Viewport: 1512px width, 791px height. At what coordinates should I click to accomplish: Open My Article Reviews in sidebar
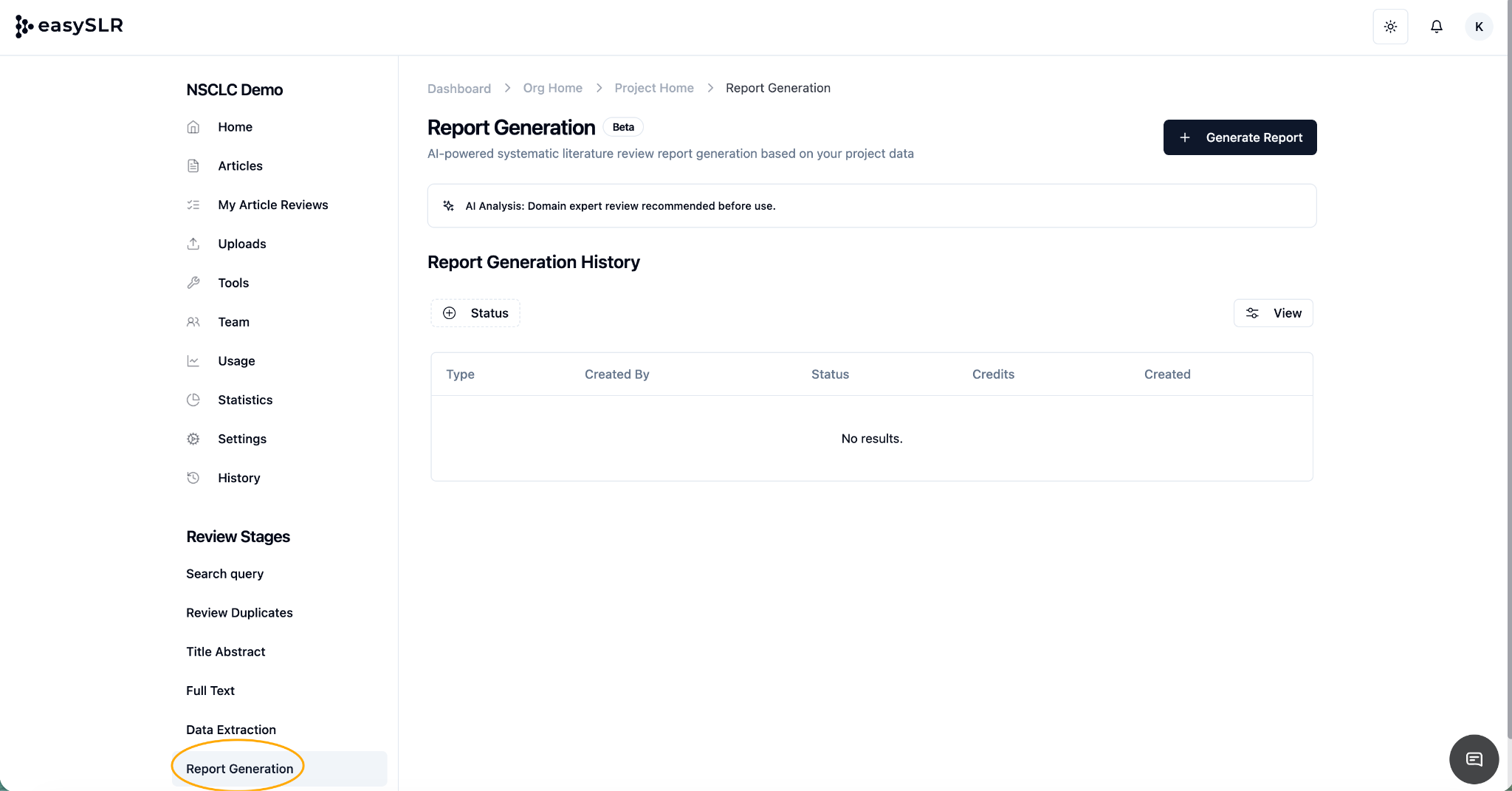[x=272, y=205]
